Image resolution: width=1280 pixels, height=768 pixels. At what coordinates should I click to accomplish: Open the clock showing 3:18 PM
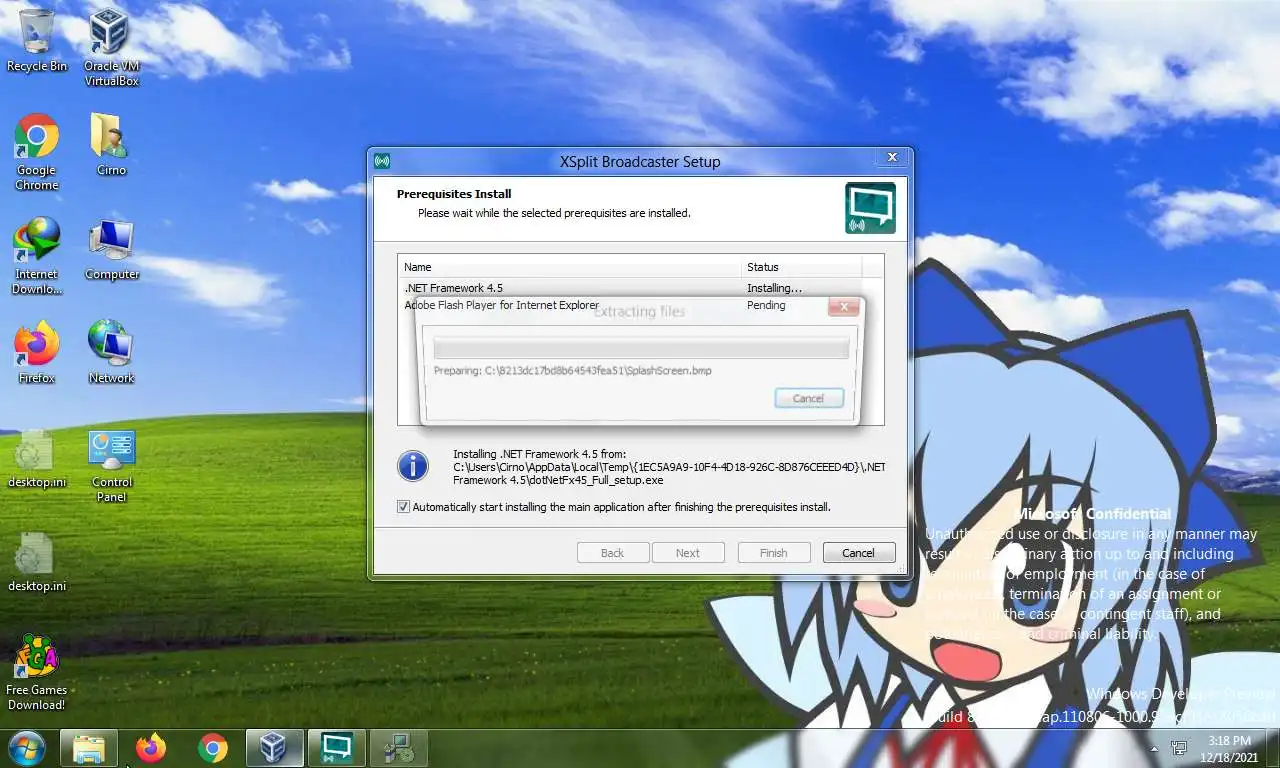1230,748
